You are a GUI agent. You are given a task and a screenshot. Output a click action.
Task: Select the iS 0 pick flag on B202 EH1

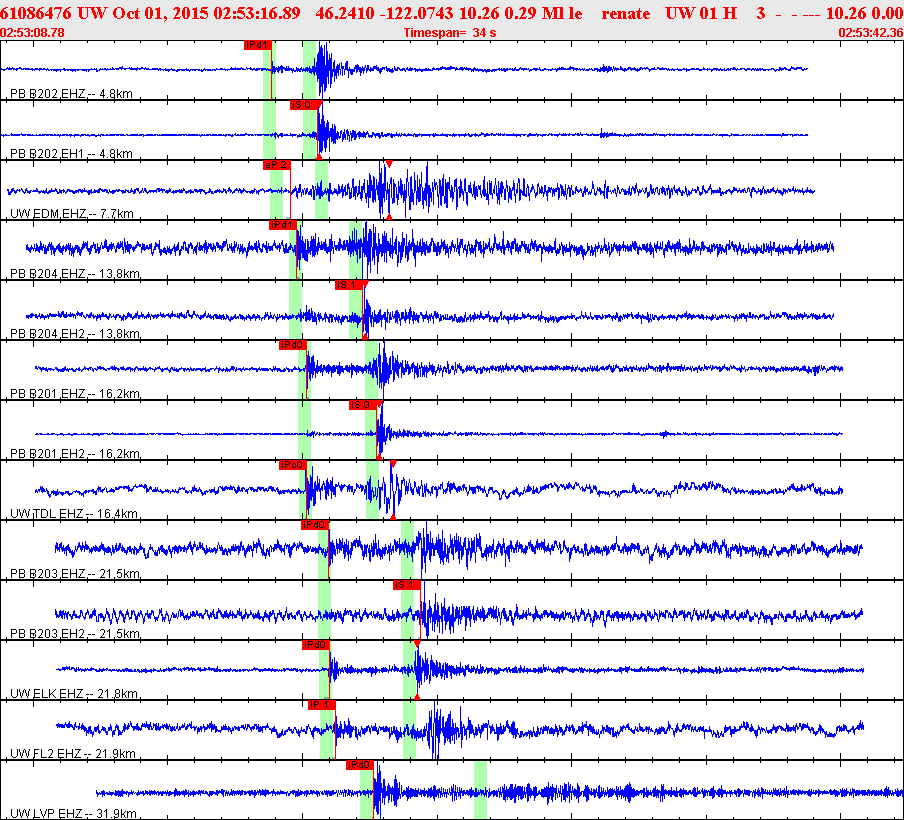[304, 105]
